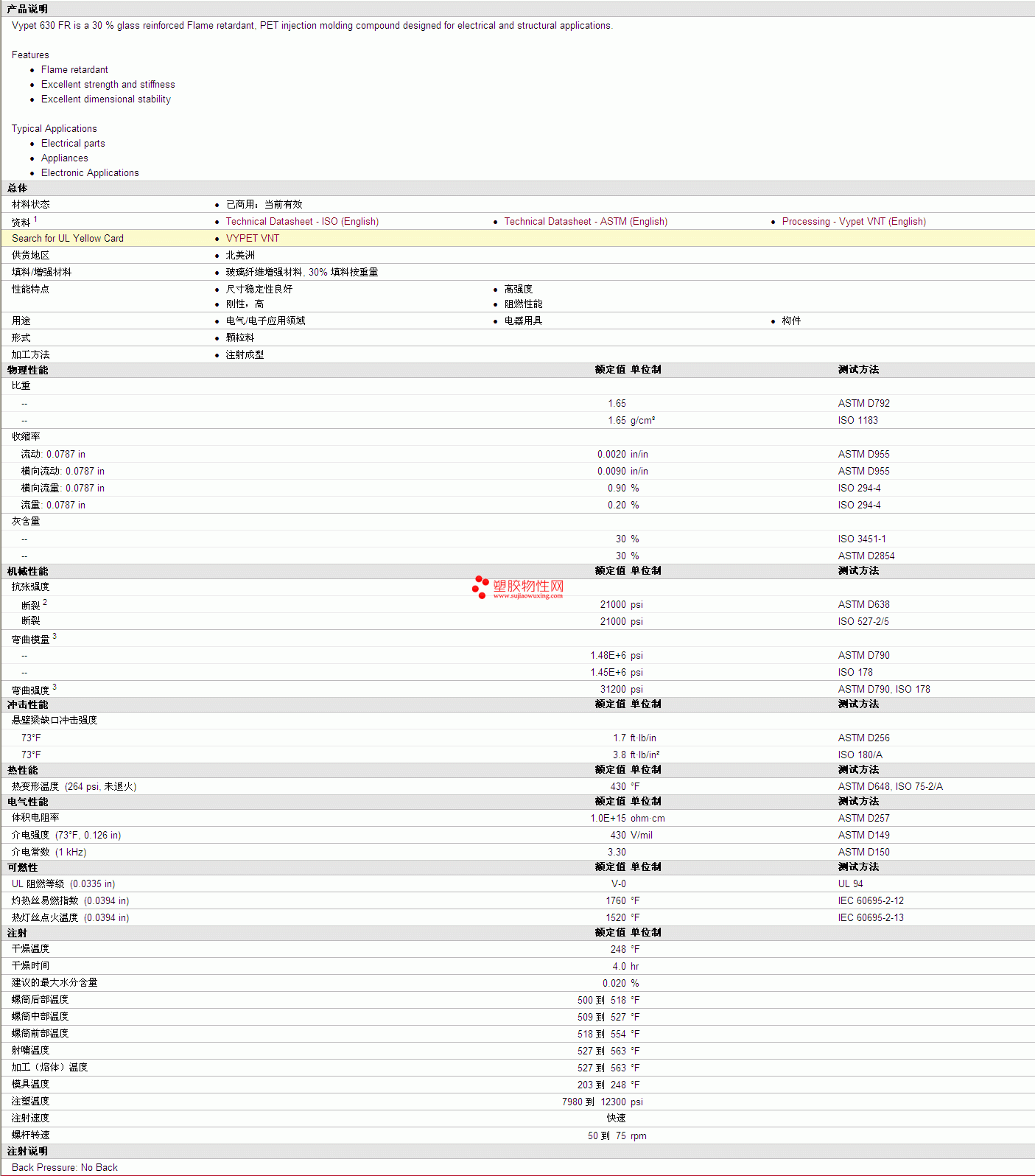
Task: Select the ASTM D150 test method
Action: (x=863, y=852)
